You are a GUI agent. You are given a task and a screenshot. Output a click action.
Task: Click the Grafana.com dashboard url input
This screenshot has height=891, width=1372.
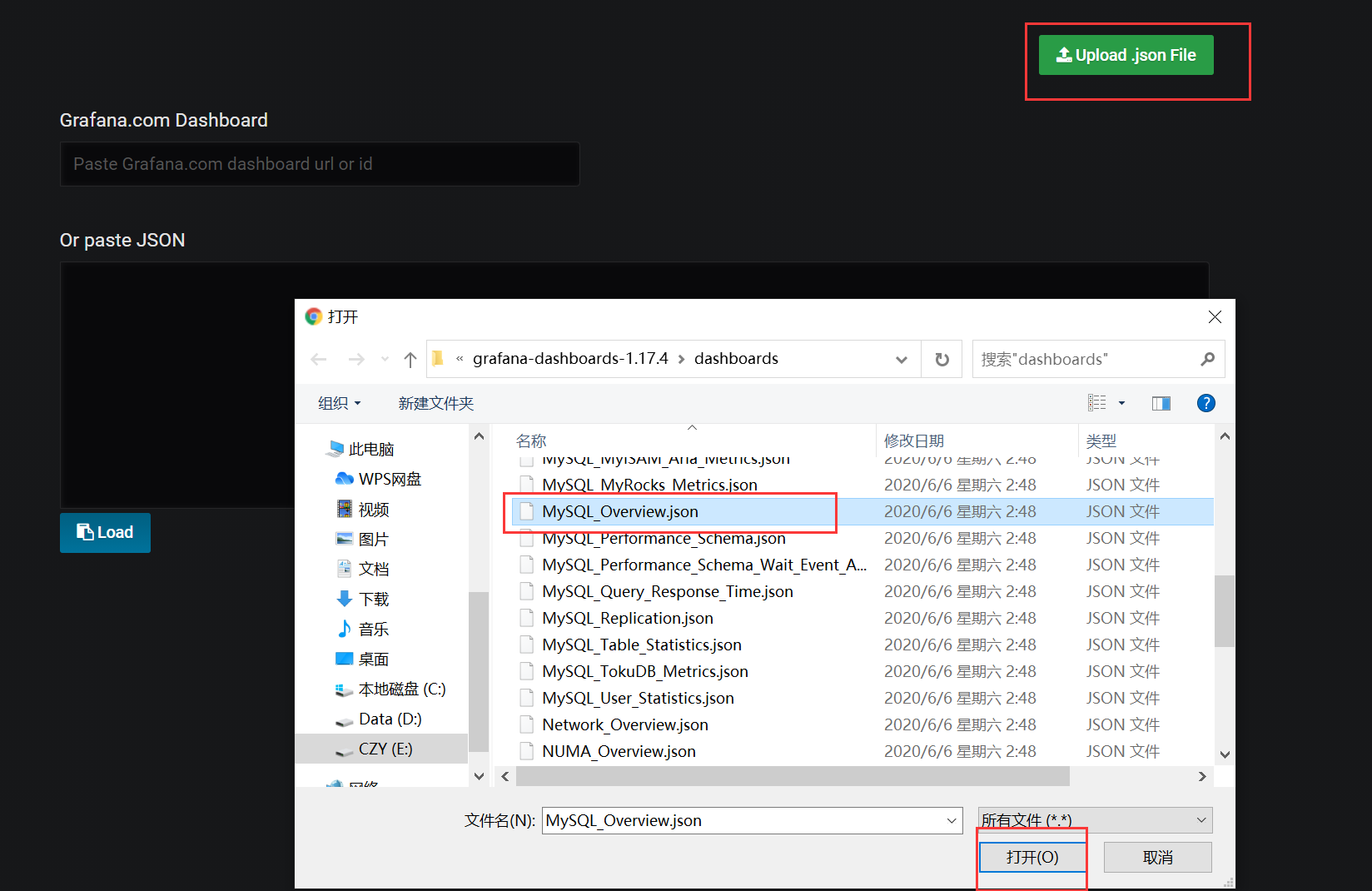[320, 164]
